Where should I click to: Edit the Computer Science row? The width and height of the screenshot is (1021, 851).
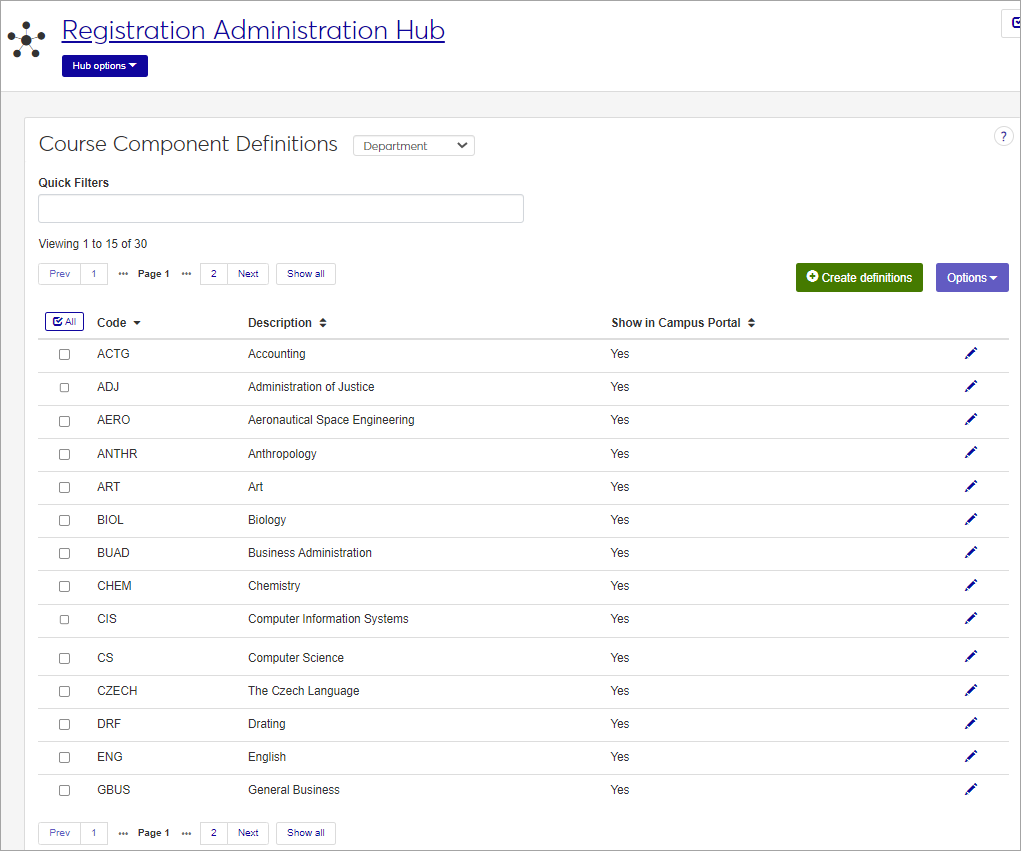coord(970,657)
